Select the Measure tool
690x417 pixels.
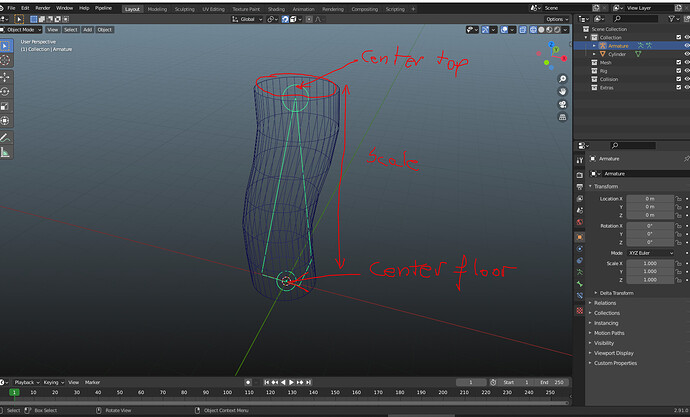click(5, 152)
